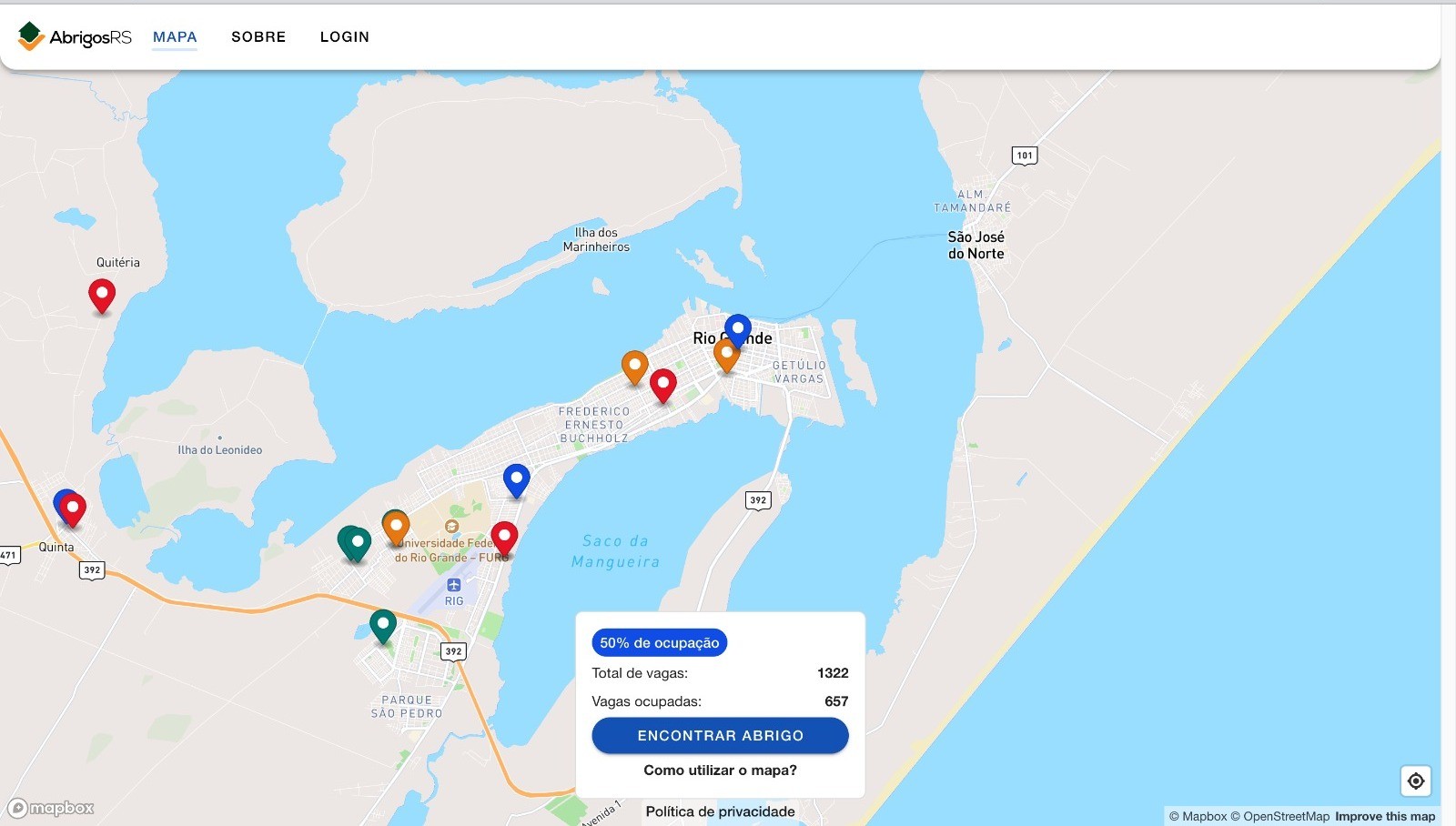The height and width of the screenshot is (826, 1456).
Task: Open the MAPA tab
Action: point(175,36)
